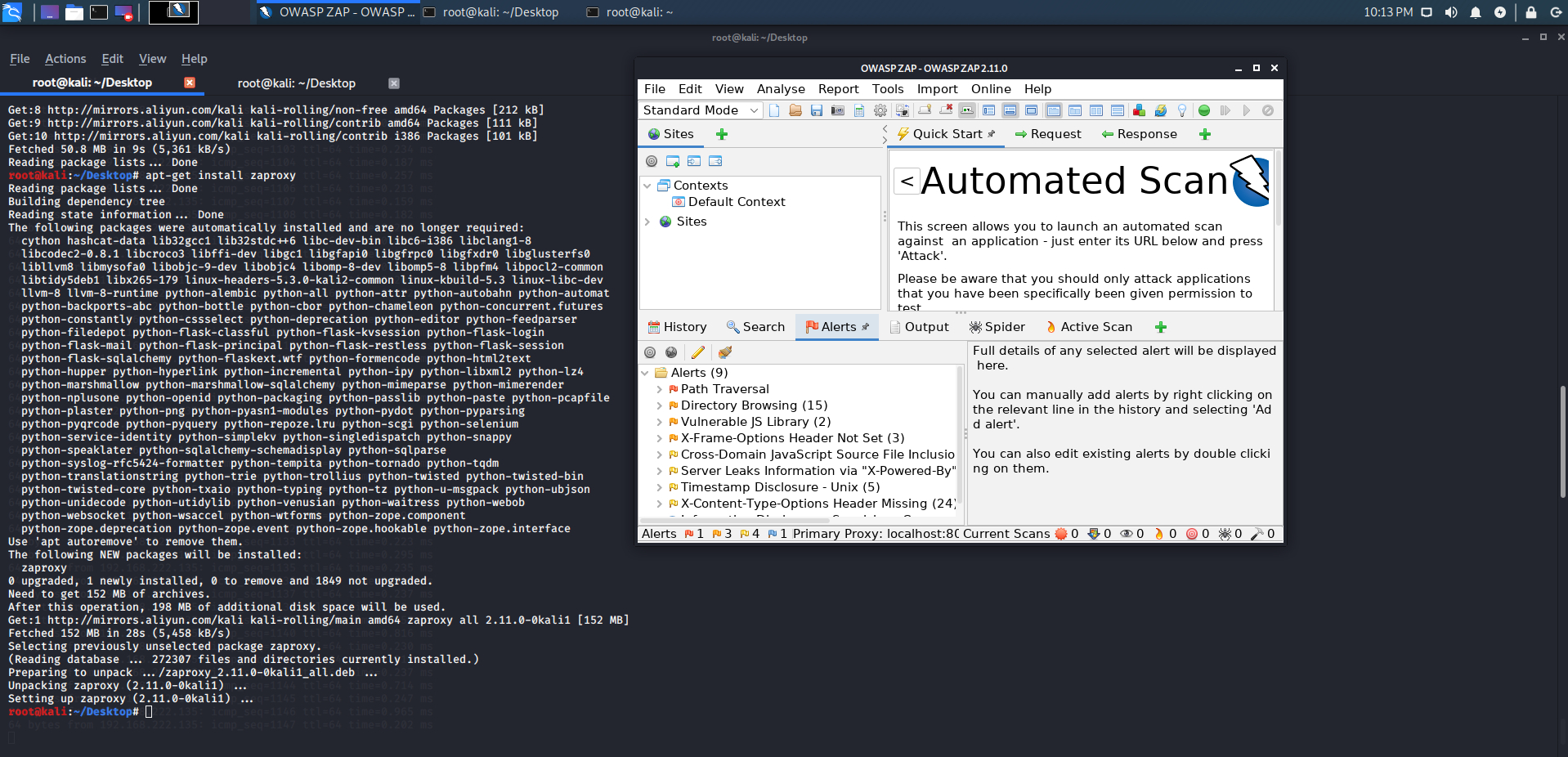
Task: Select second root@kali Desktop terminal tab
Action: coord(296,83)
